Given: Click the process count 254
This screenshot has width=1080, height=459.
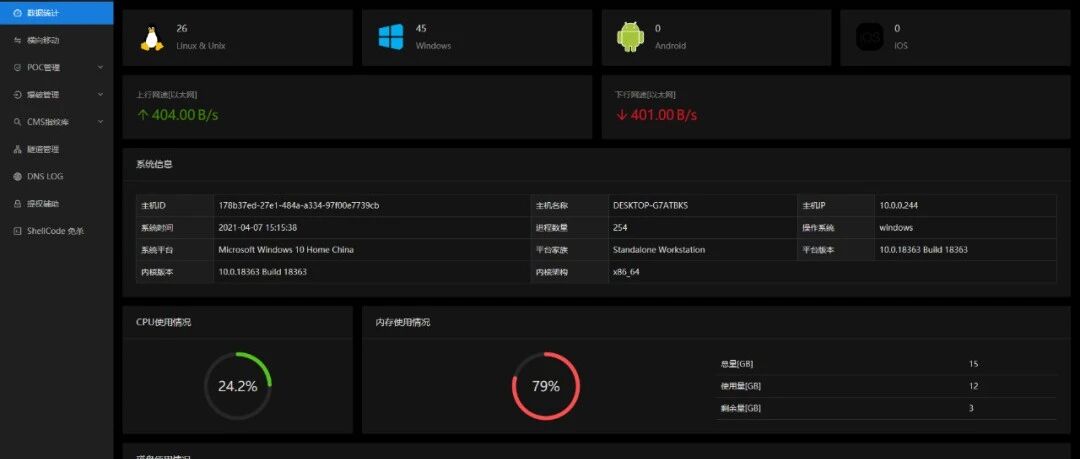Looking at the screenshot, I should click(620, 227).
